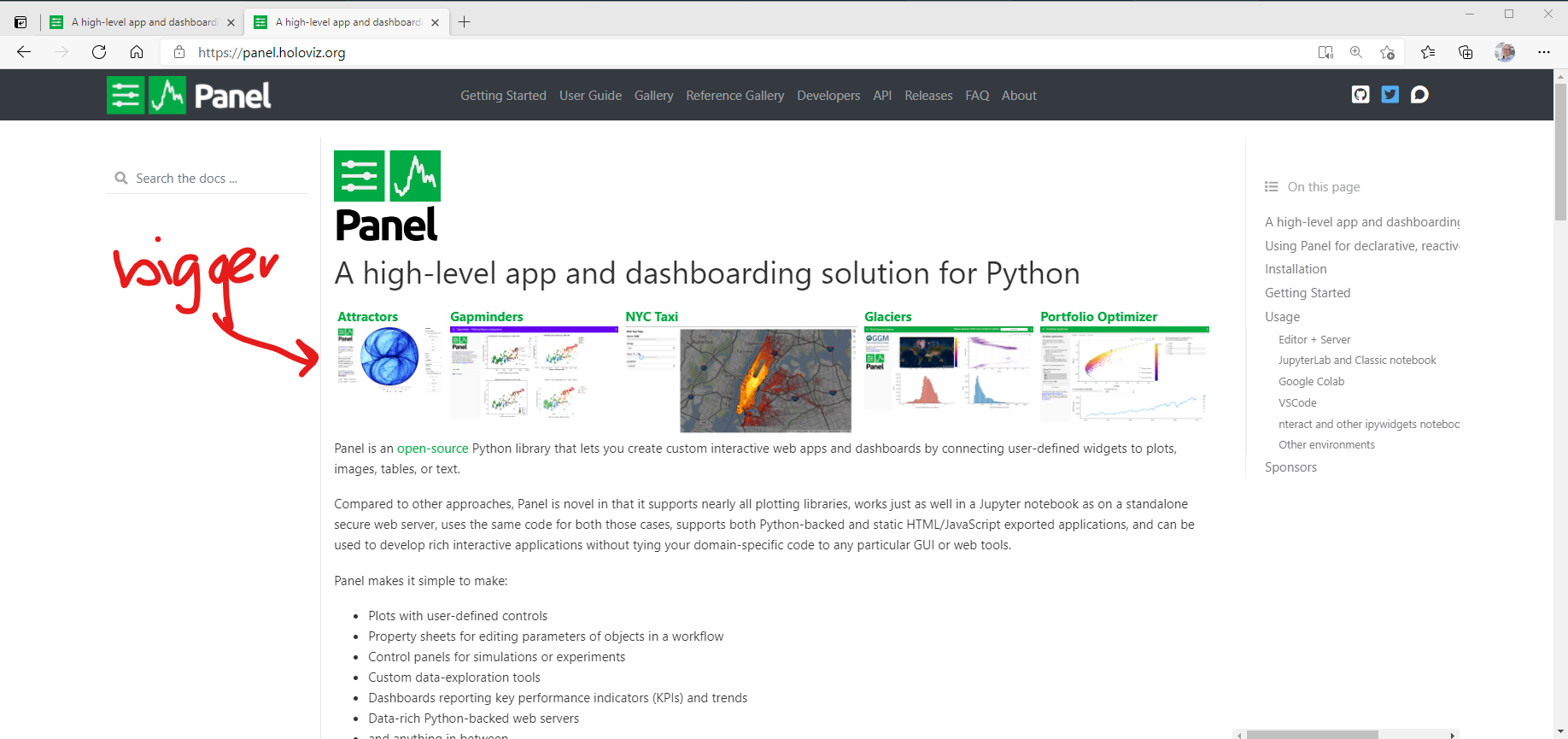Screen dimensions: 1568x739
Task: Jump to VSCode section
Action: (x=1297, y=403)
